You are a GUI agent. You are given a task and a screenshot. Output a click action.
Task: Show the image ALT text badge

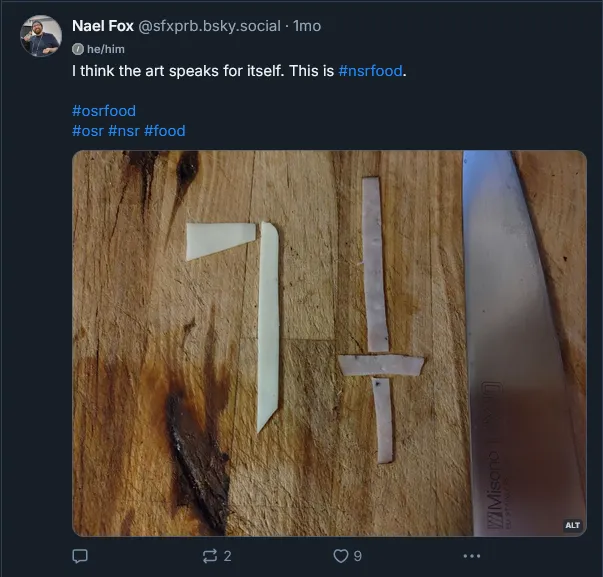pyautogui.click(x=572, y=525)
